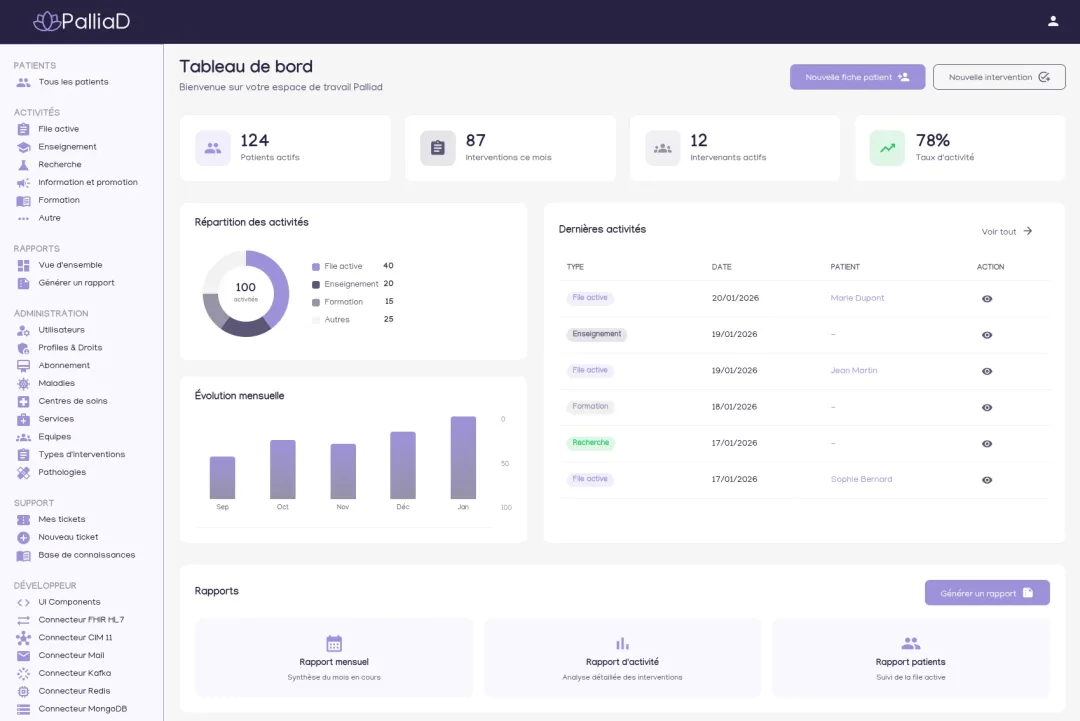Click the DATE column header

[721, 267]
